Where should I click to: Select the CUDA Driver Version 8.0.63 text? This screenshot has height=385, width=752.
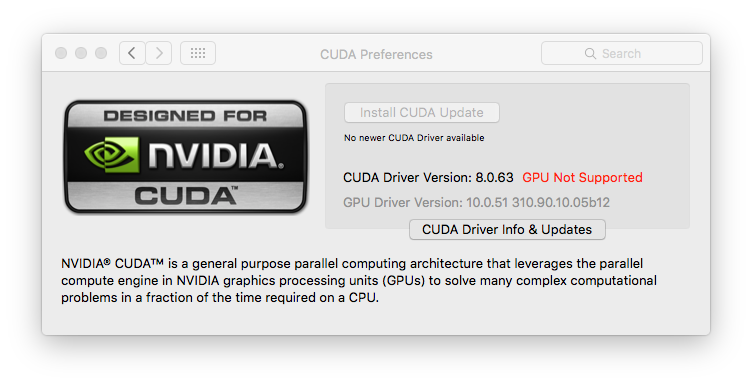[x=428, y=177]
